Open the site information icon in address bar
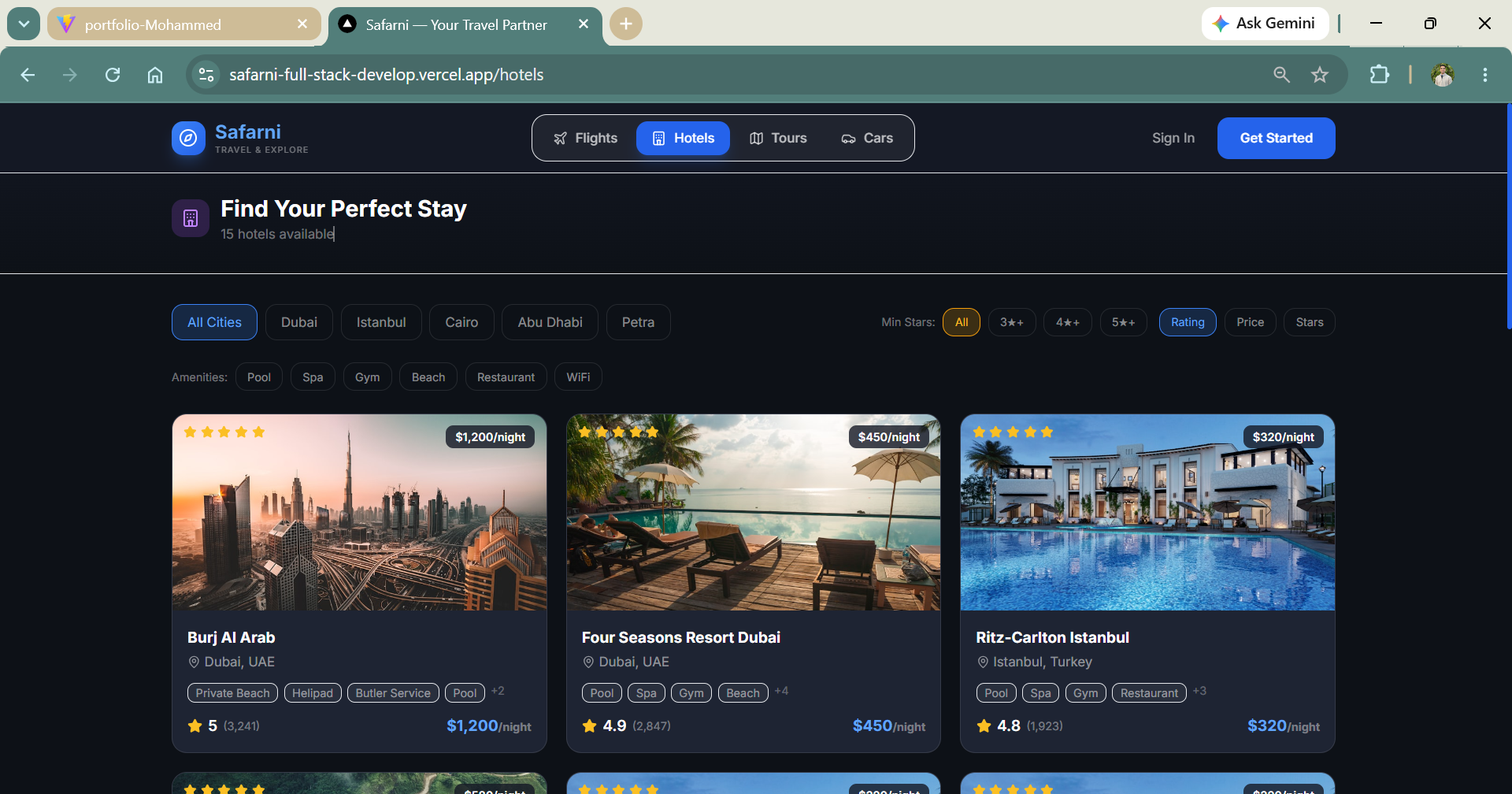 point(206,75)
